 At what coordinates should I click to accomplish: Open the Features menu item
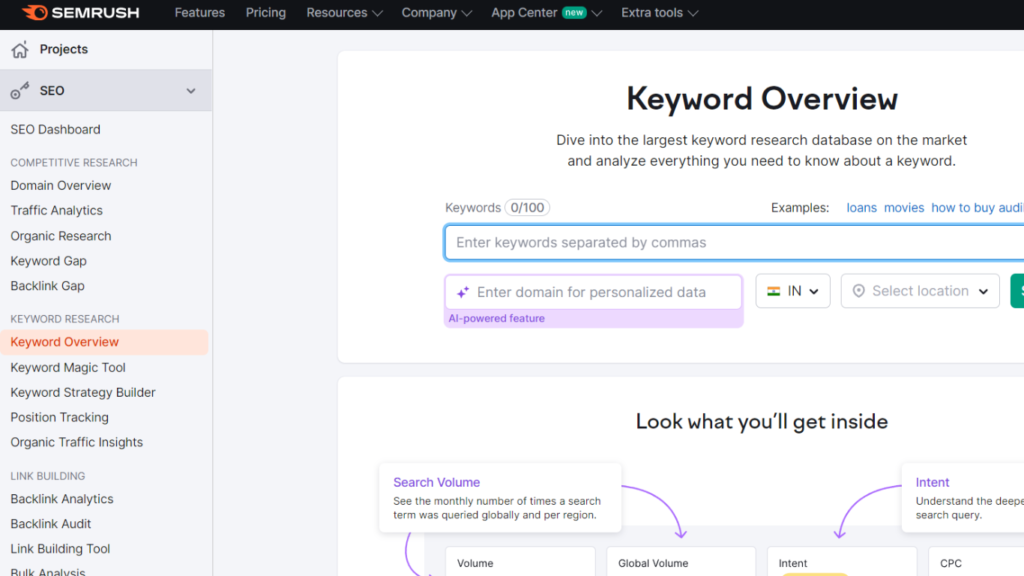tap(200, 12)
